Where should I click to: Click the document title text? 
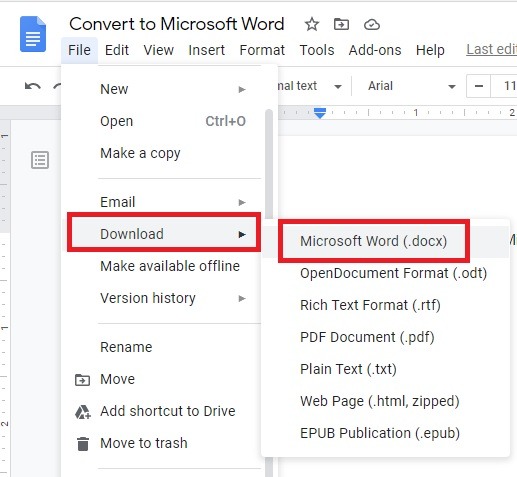pyautogui.click(x=177, y=24)
